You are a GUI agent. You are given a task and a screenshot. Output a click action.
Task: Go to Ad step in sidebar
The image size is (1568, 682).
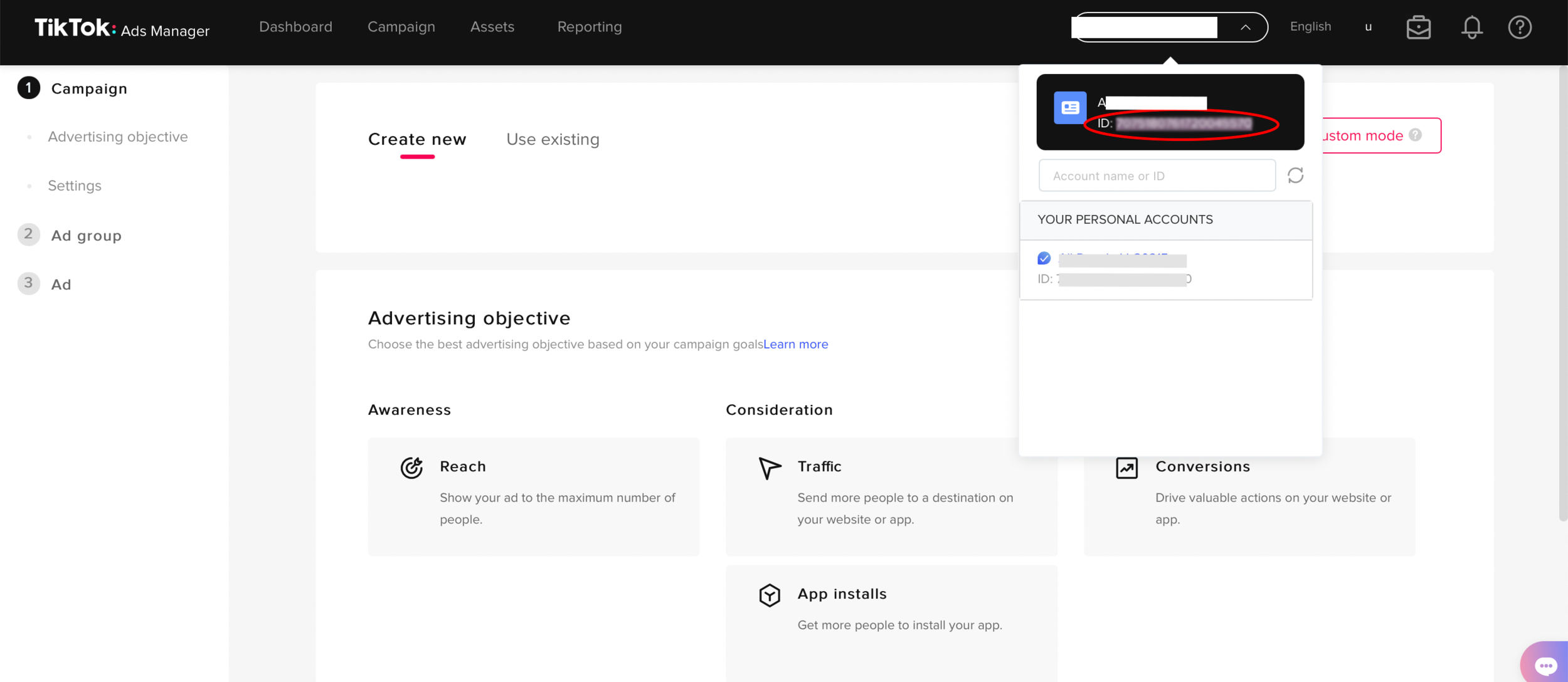pos(61,285)
